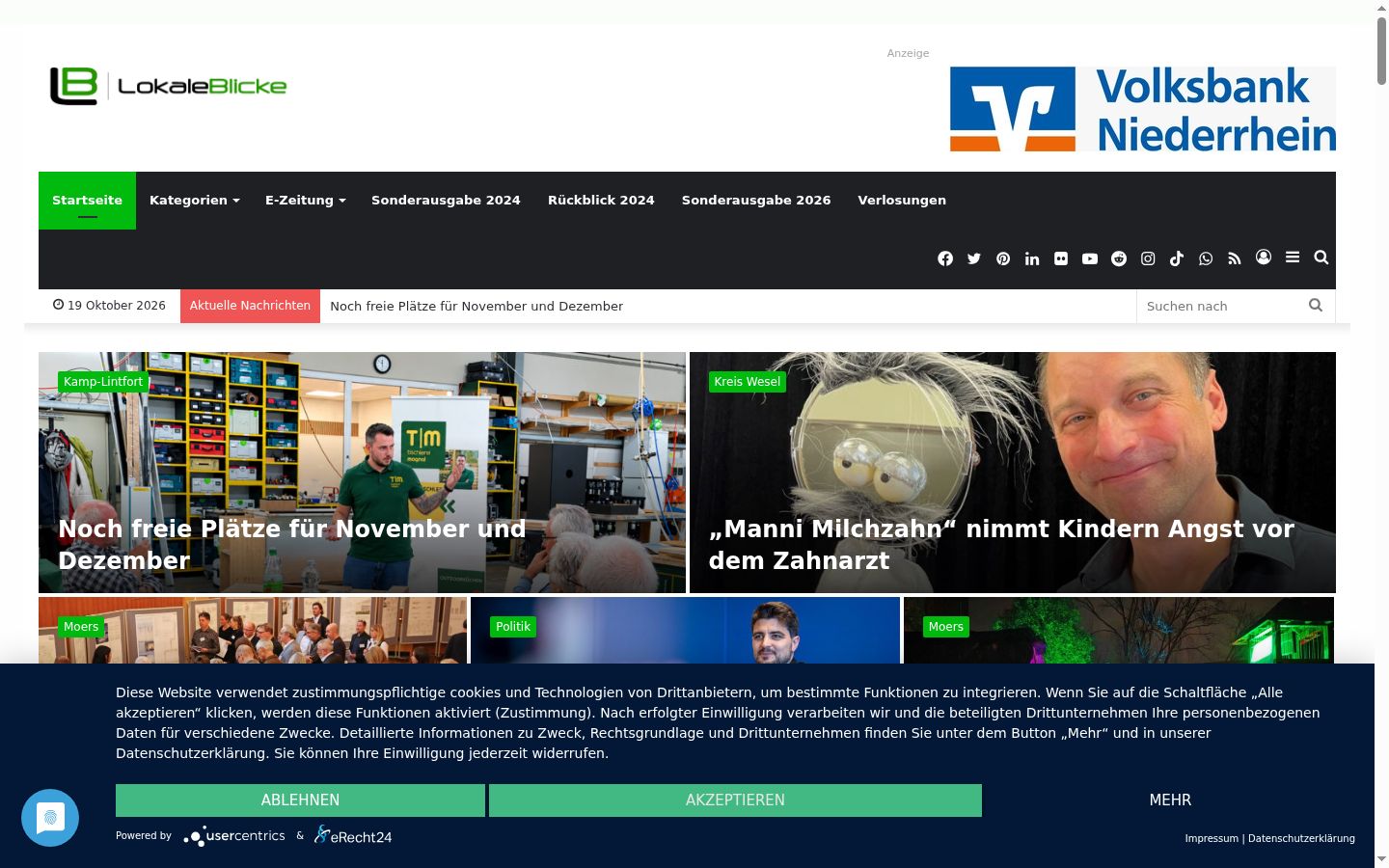
Task: Click the user login icon
Action: tap(1264, 257)
